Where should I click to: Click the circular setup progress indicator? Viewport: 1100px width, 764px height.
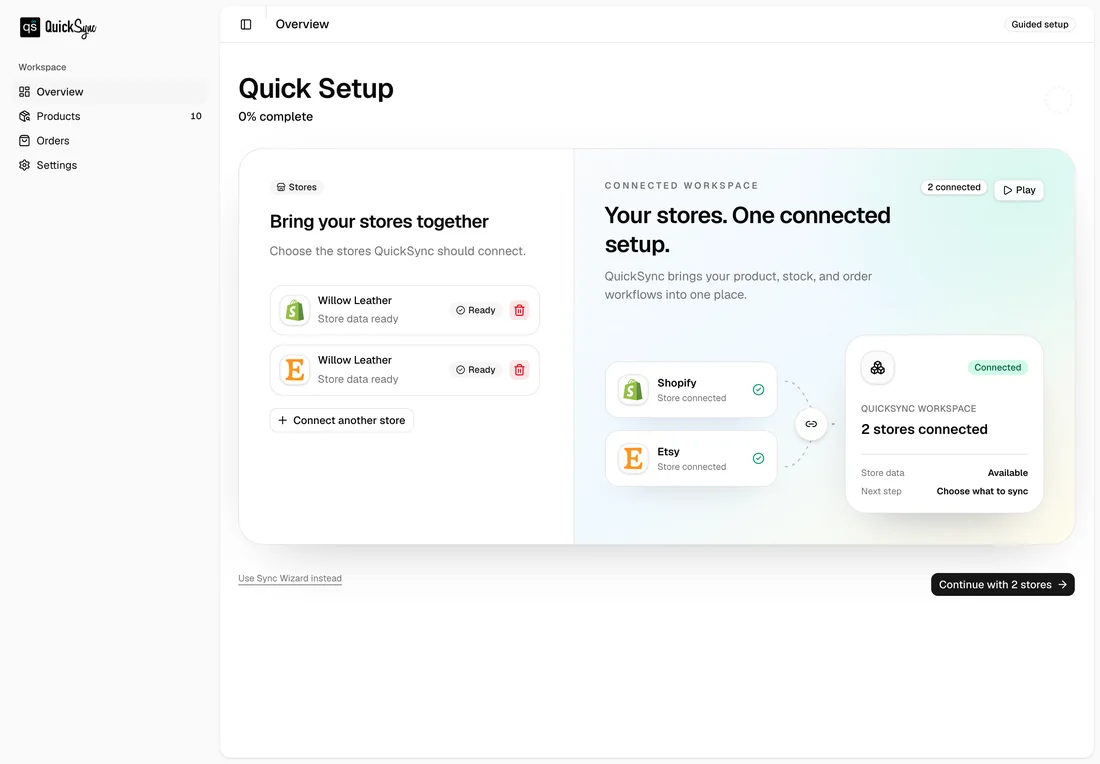1058,100
